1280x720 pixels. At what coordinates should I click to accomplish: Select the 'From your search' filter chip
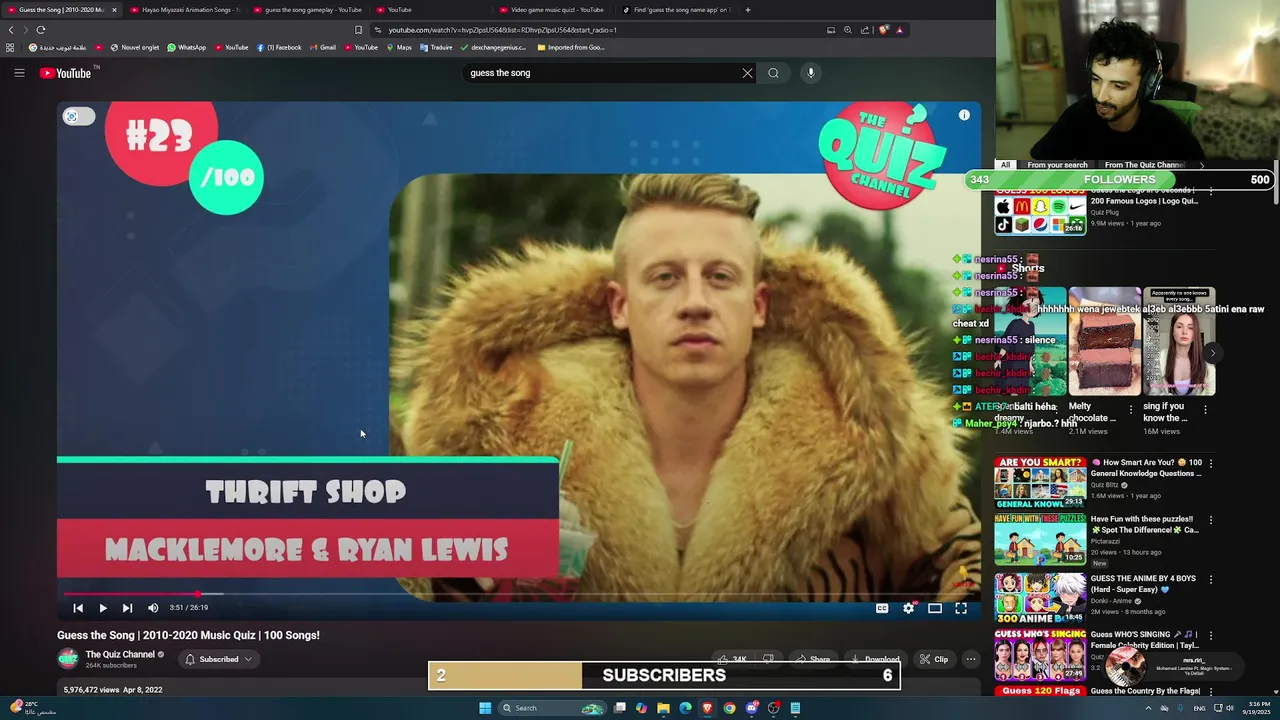(x=1057, y=165)
